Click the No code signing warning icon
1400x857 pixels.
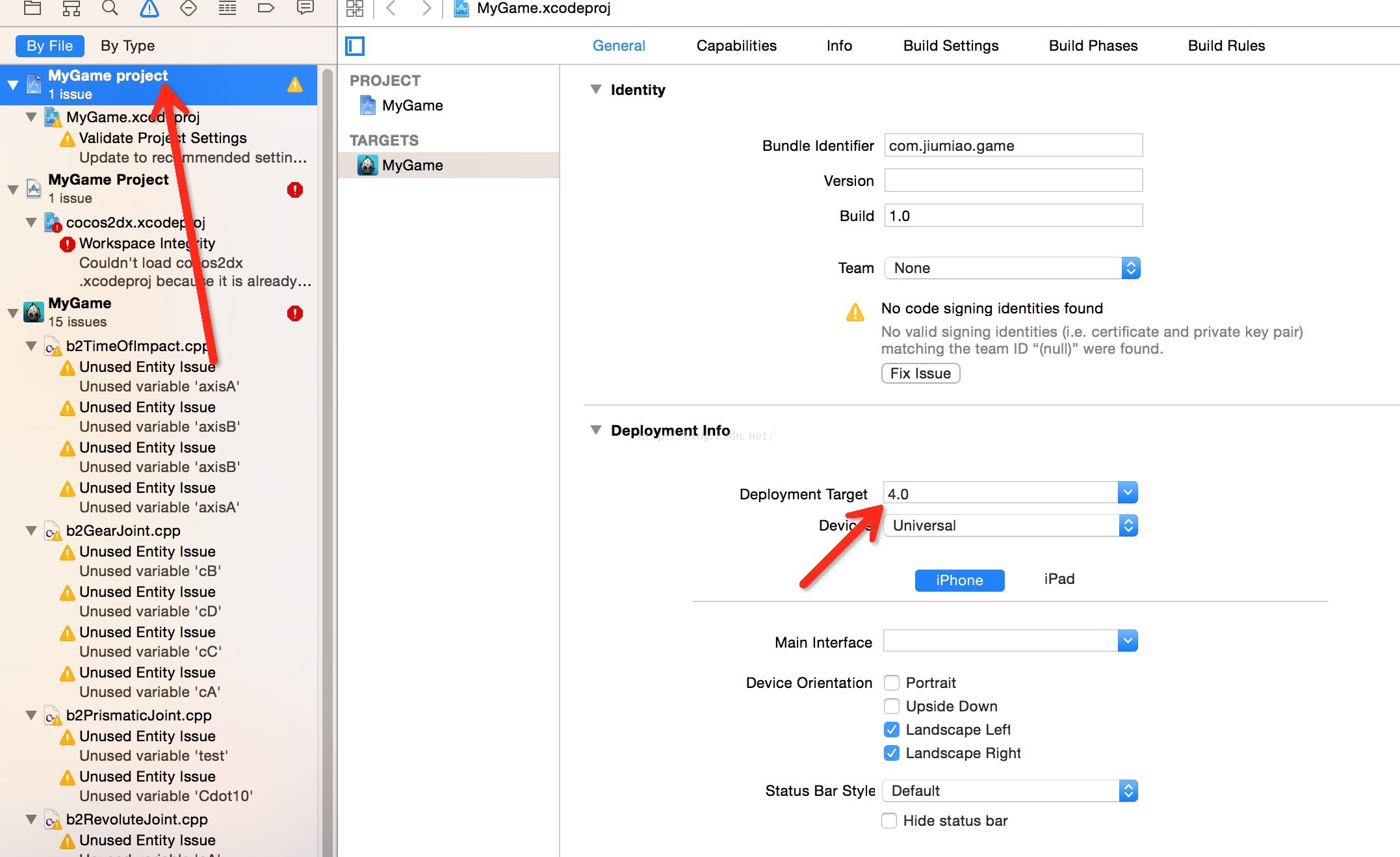(855, 313)
